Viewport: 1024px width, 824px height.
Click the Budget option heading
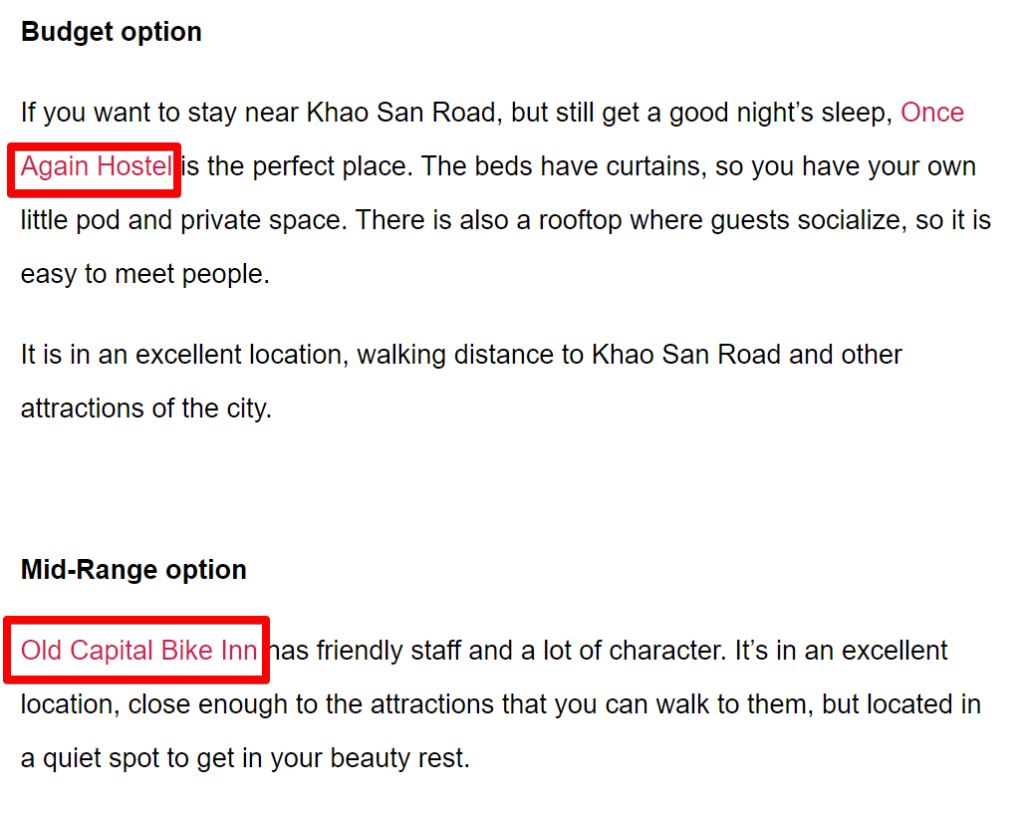(x=111, y=33)
